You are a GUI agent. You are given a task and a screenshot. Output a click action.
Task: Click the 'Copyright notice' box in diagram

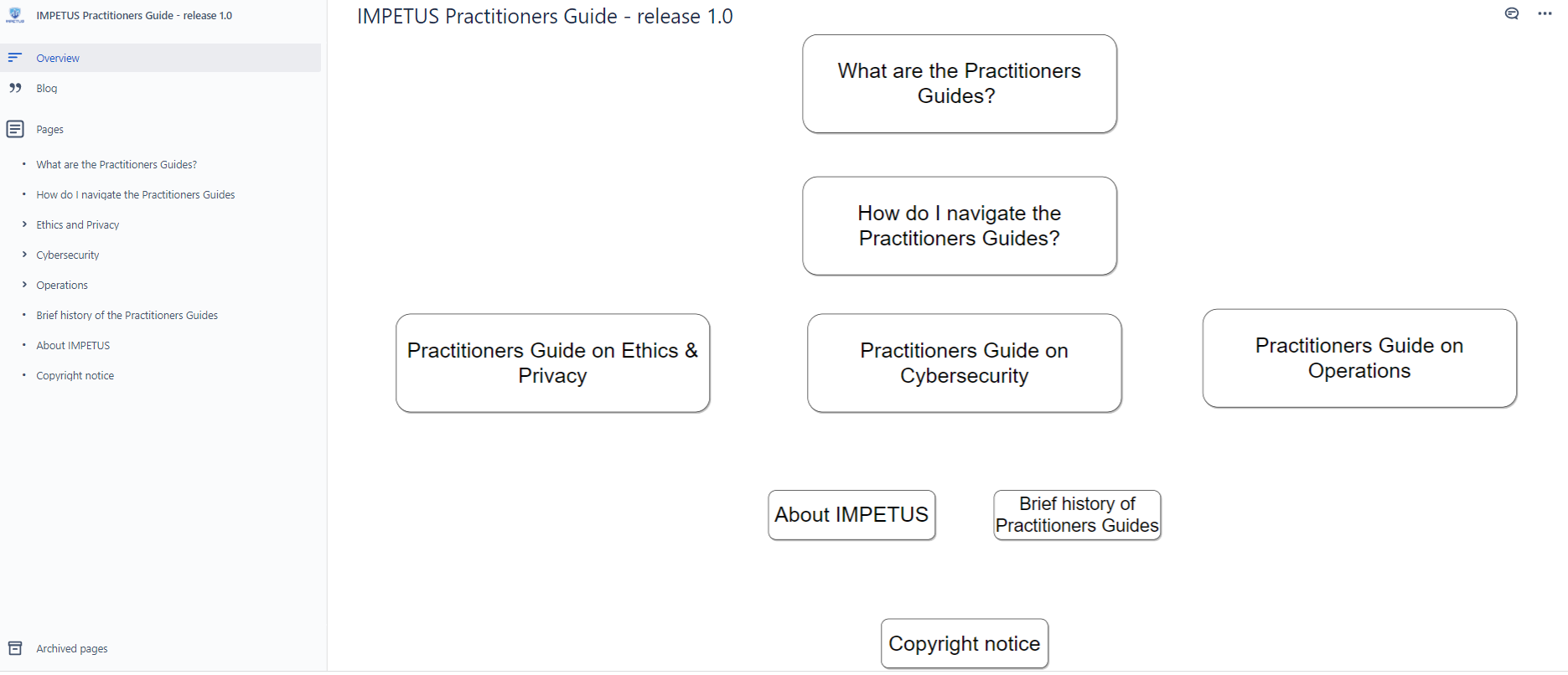click(x=965, y=643)
